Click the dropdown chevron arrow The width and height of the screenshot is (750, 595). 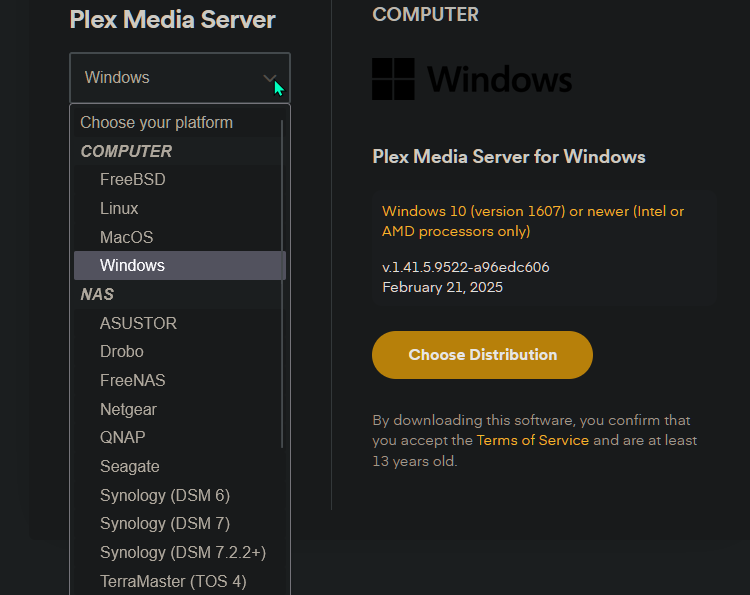click(270, 78)
